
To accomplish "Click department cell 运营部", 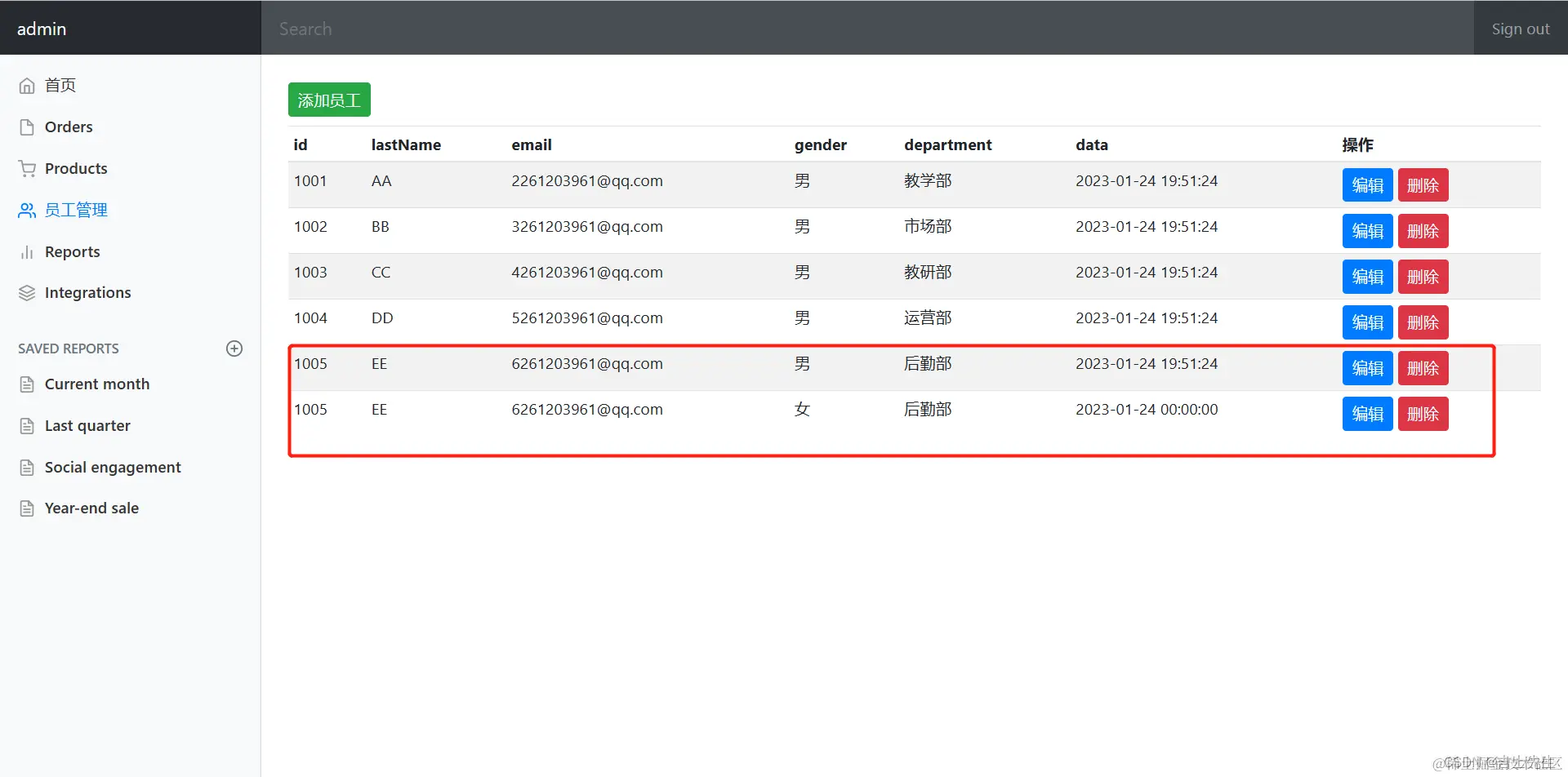I will click(x=928, y=318).
